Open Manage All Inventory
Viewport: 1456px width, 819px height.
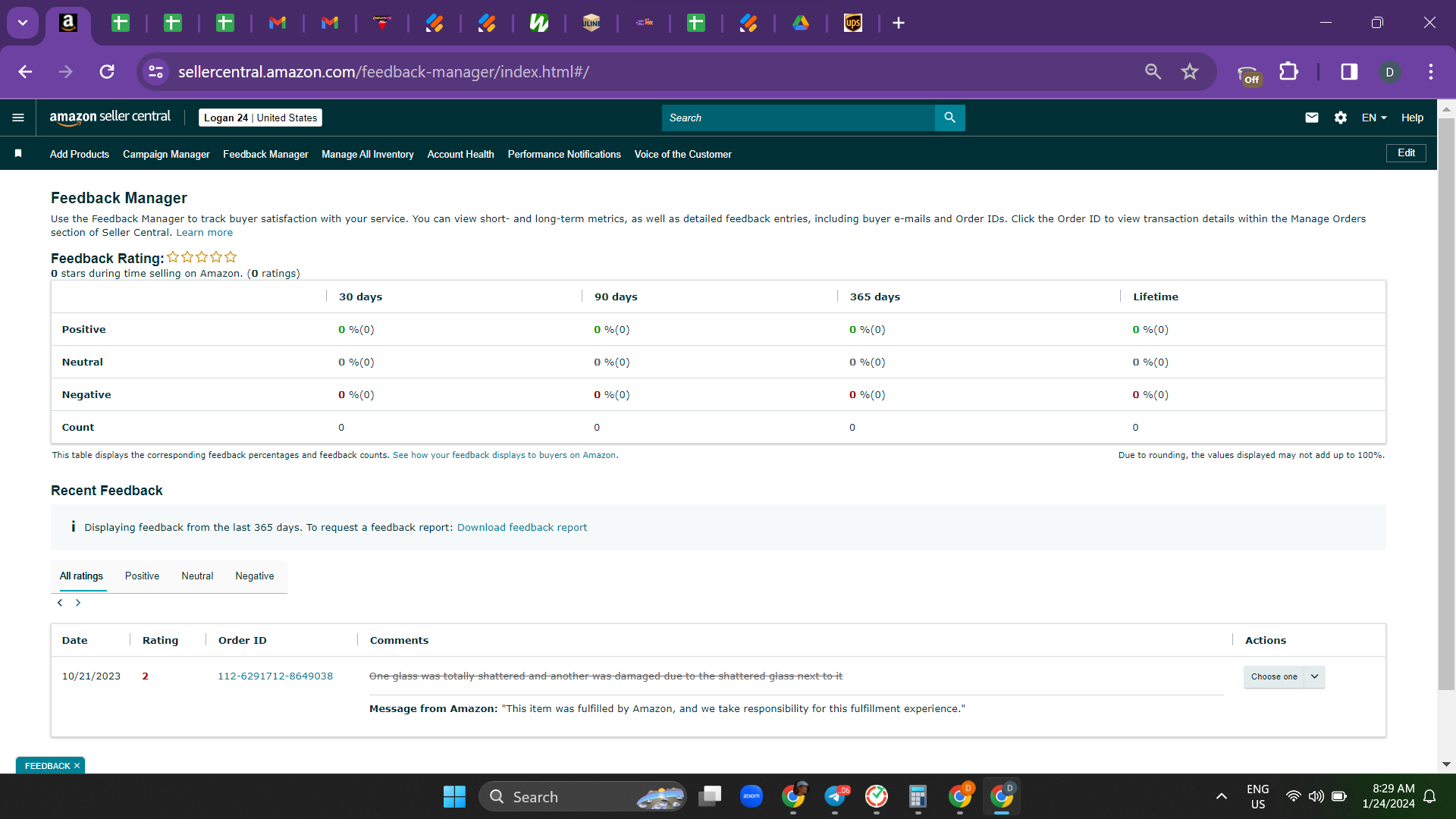[368, 154]
